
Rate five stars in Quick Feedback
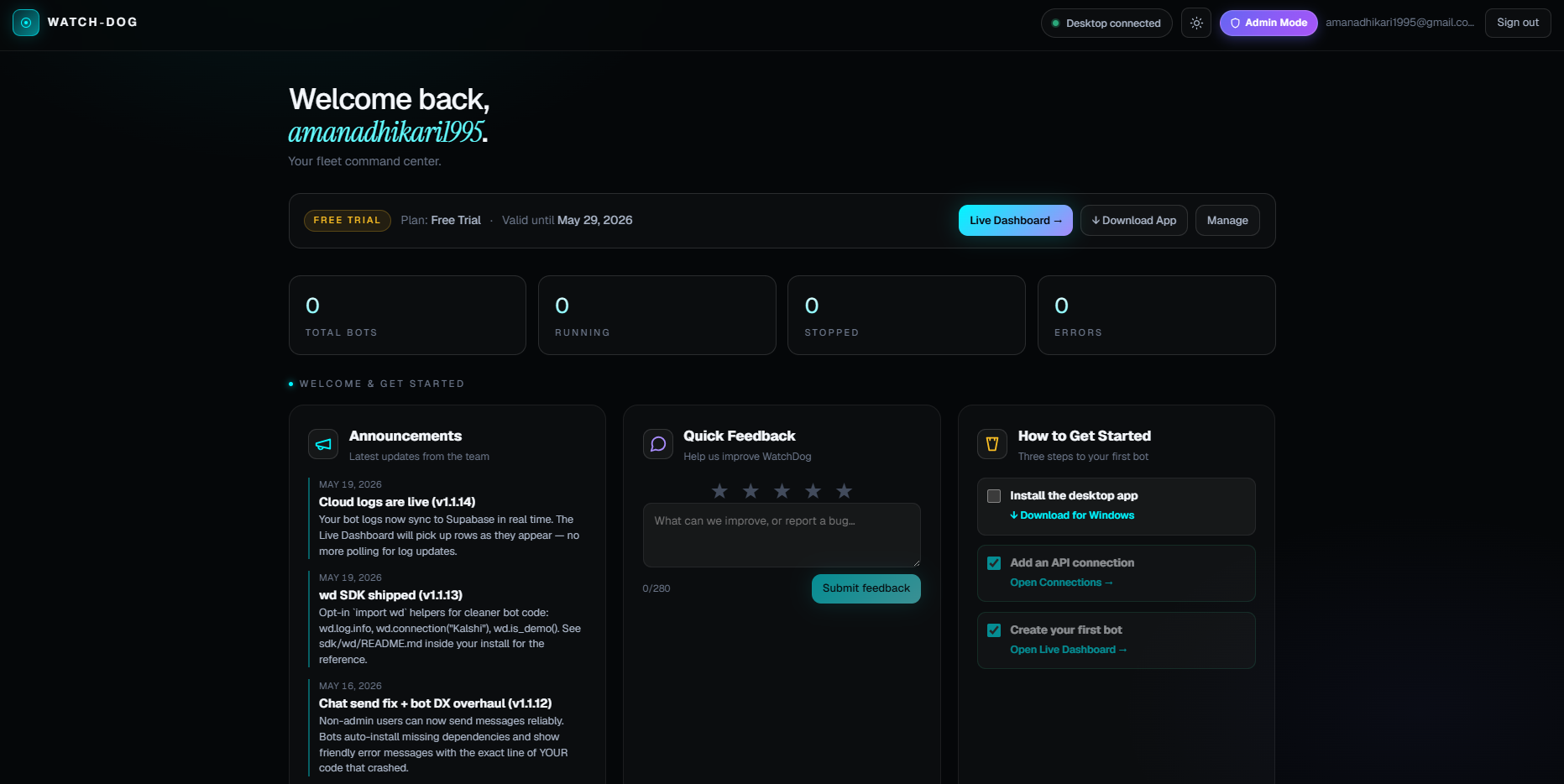pos(844,491)
